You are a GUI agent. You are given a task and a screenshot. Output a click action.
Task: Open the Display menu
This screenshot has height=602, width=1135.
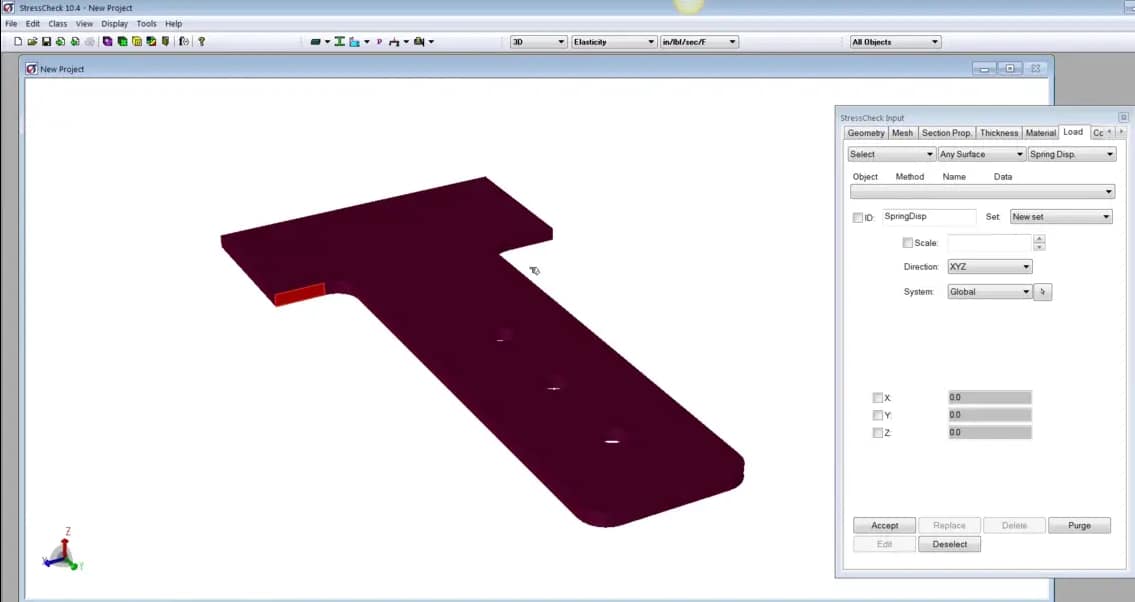(114, 23)
